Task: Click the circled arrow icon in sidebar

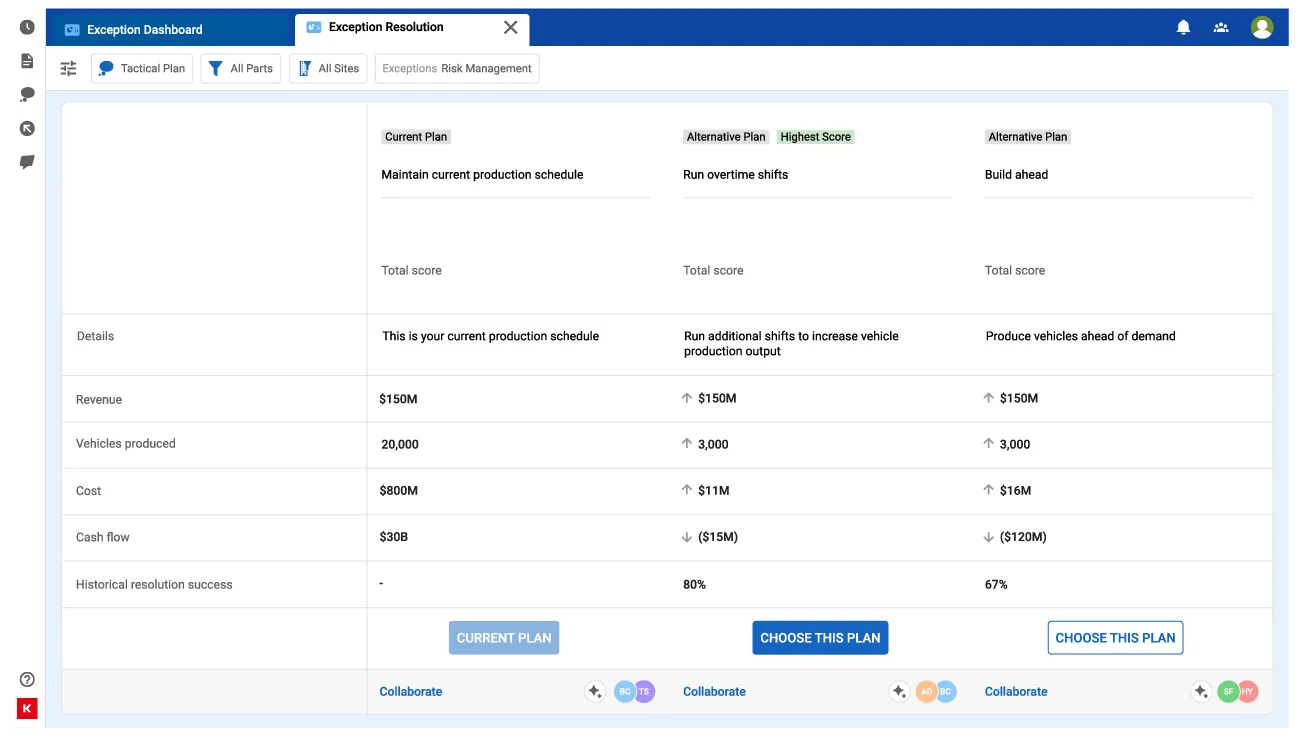Action: [27, 128]
